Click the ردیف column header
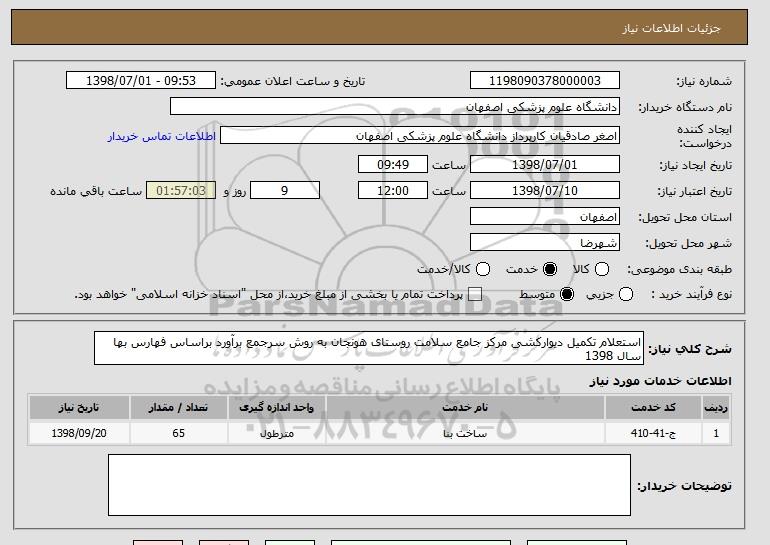Image resolution: width=770 pixels, height=545 pixels. pyautogui.click(x=716, y=408)
